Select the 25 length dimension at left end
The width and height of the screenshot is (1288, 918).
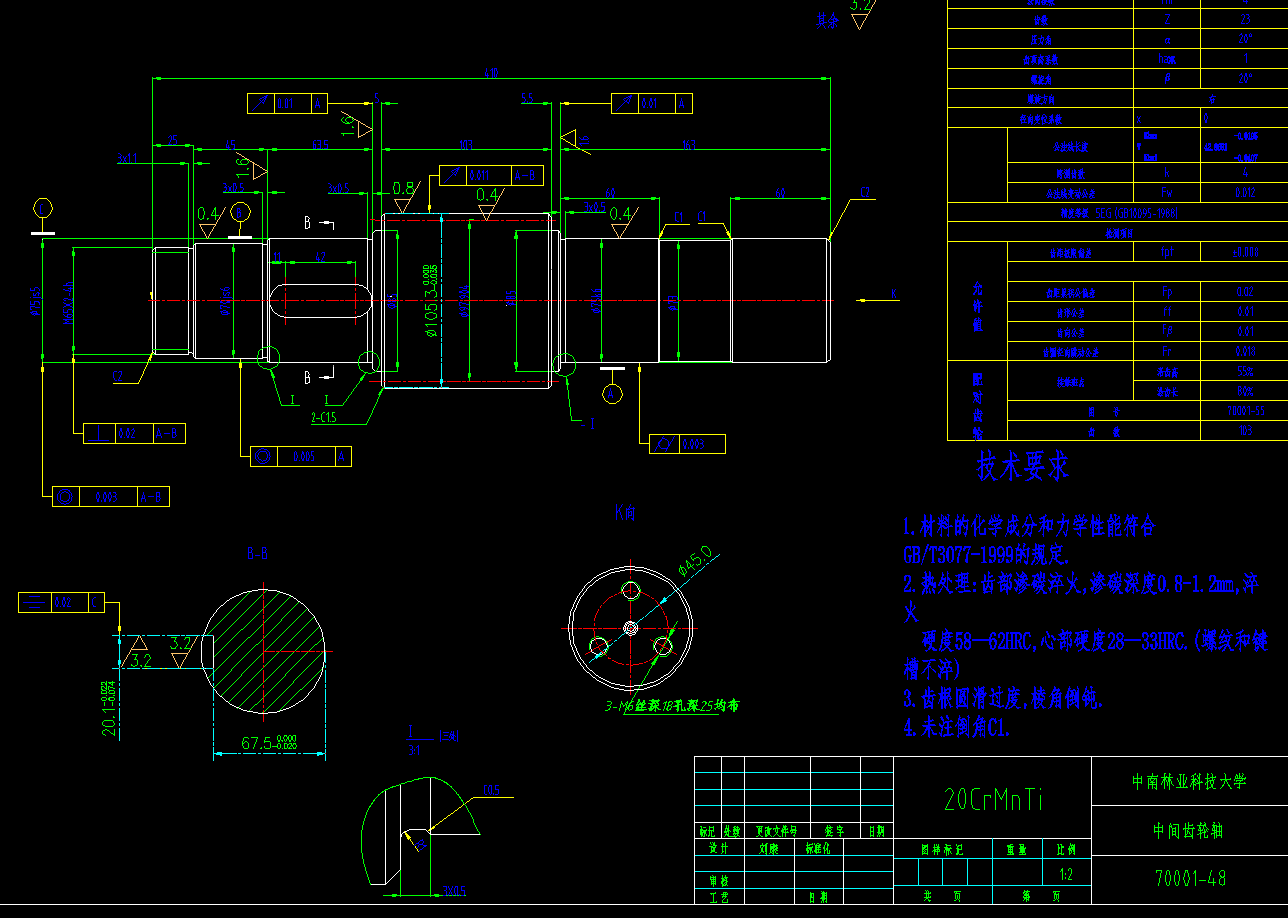[x=172, y=142]
